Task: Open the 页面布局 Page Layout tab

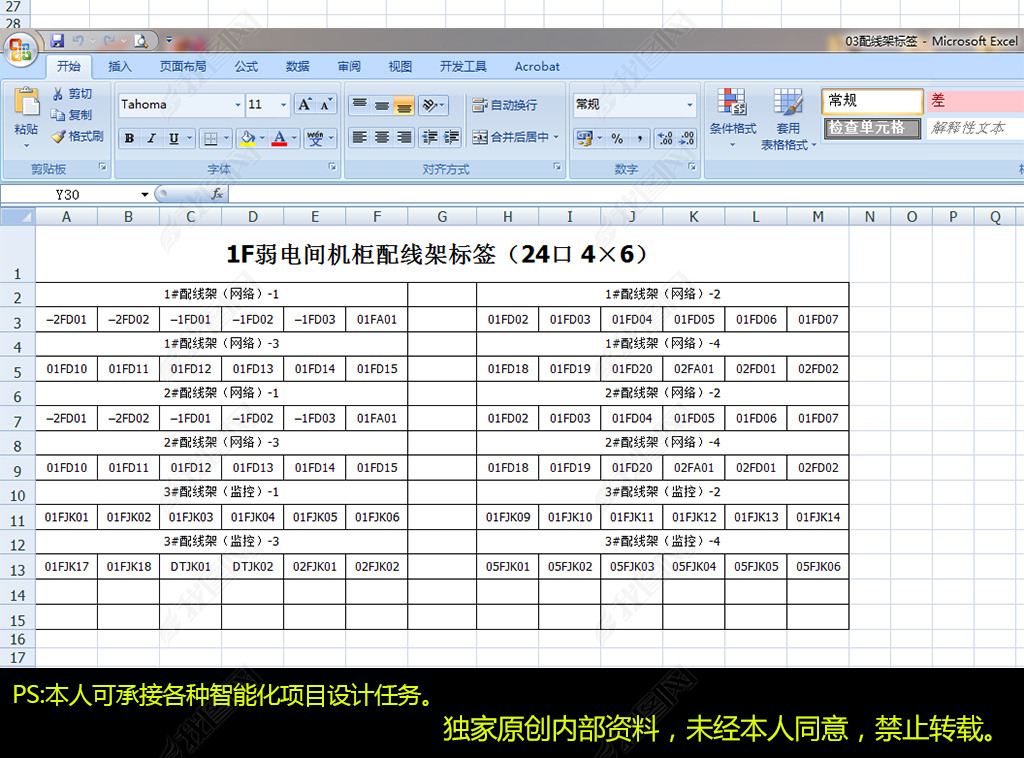Action: tap(183, 67)
